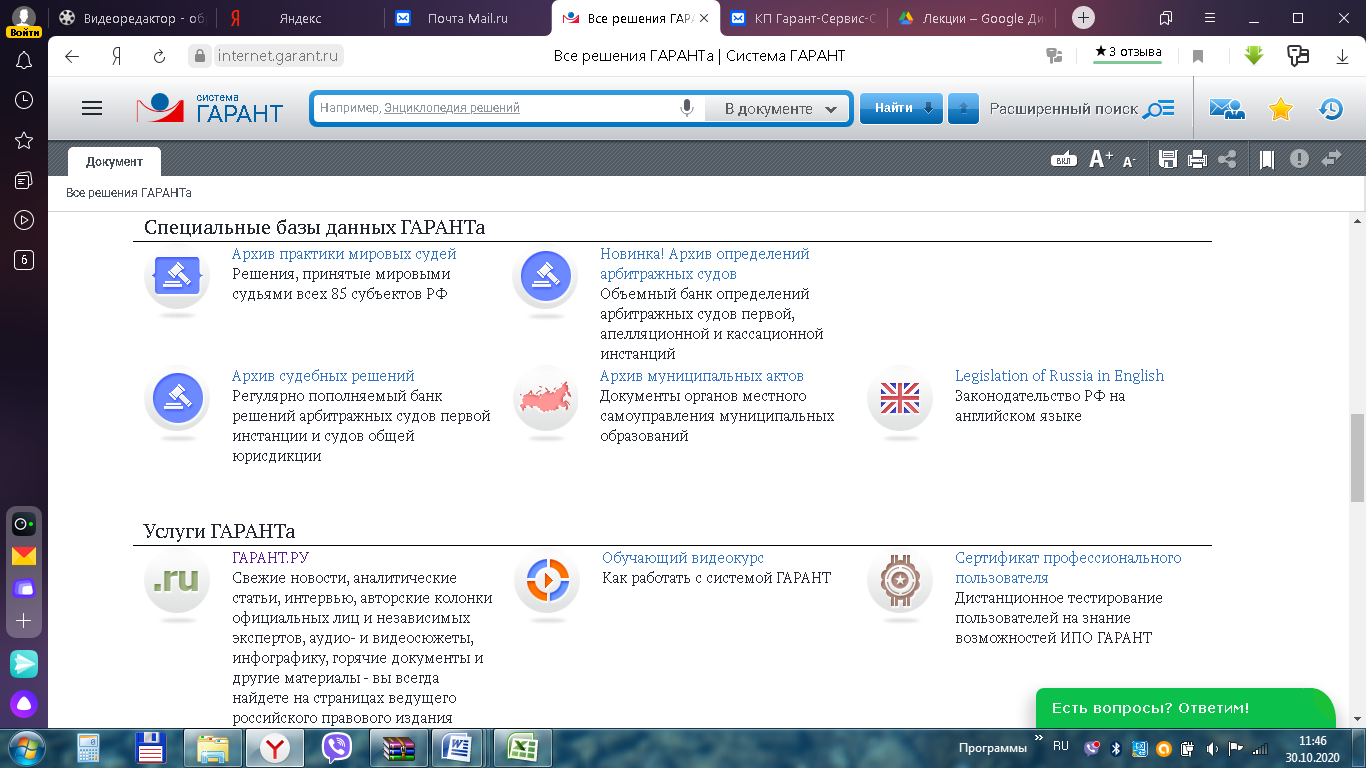Open Расширенный поиск advanced search
This screenshot has height=768, width=1366.
[1082, 109]
